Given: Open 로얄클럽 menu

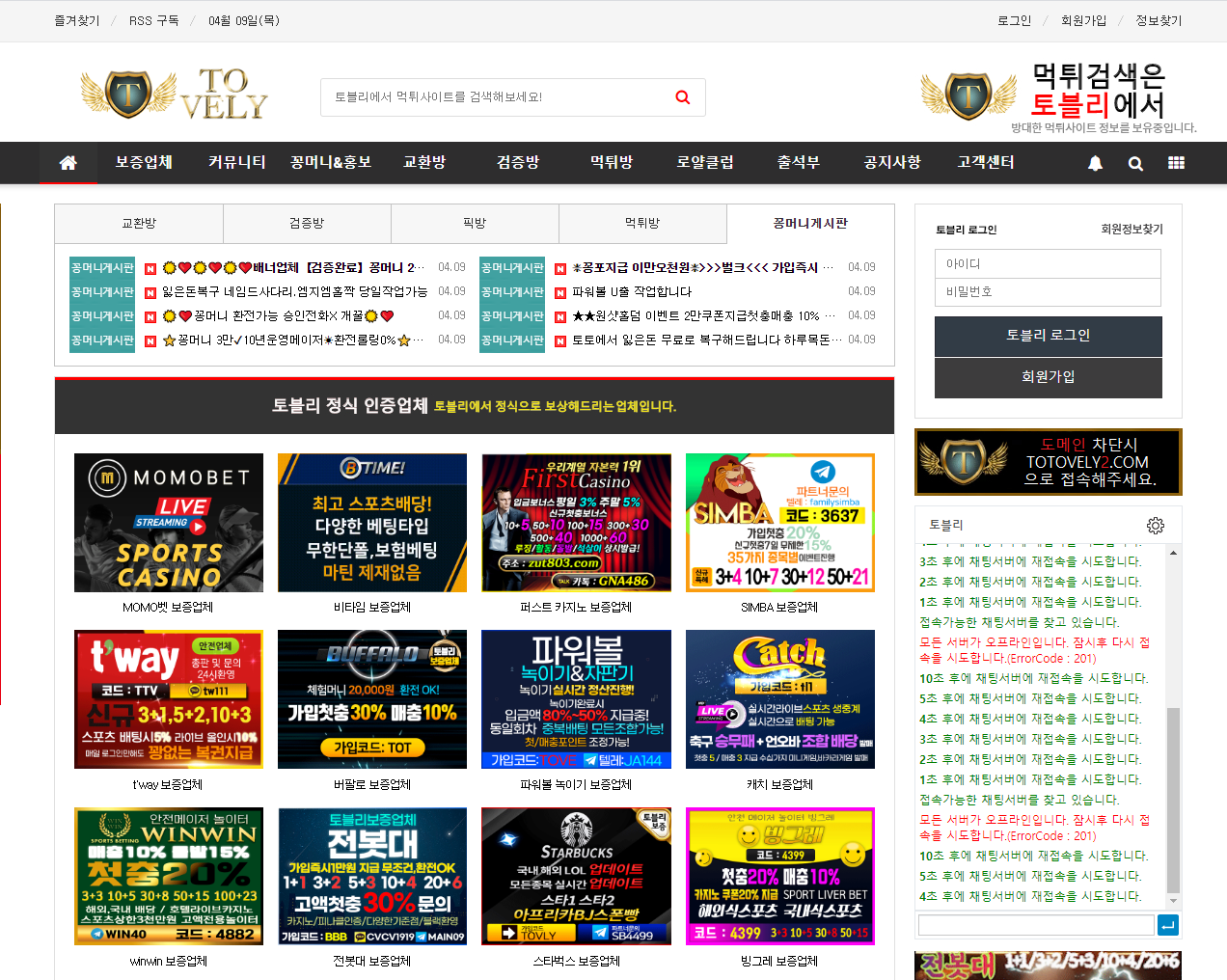Looking at the screenshot, I should (705, 162).
